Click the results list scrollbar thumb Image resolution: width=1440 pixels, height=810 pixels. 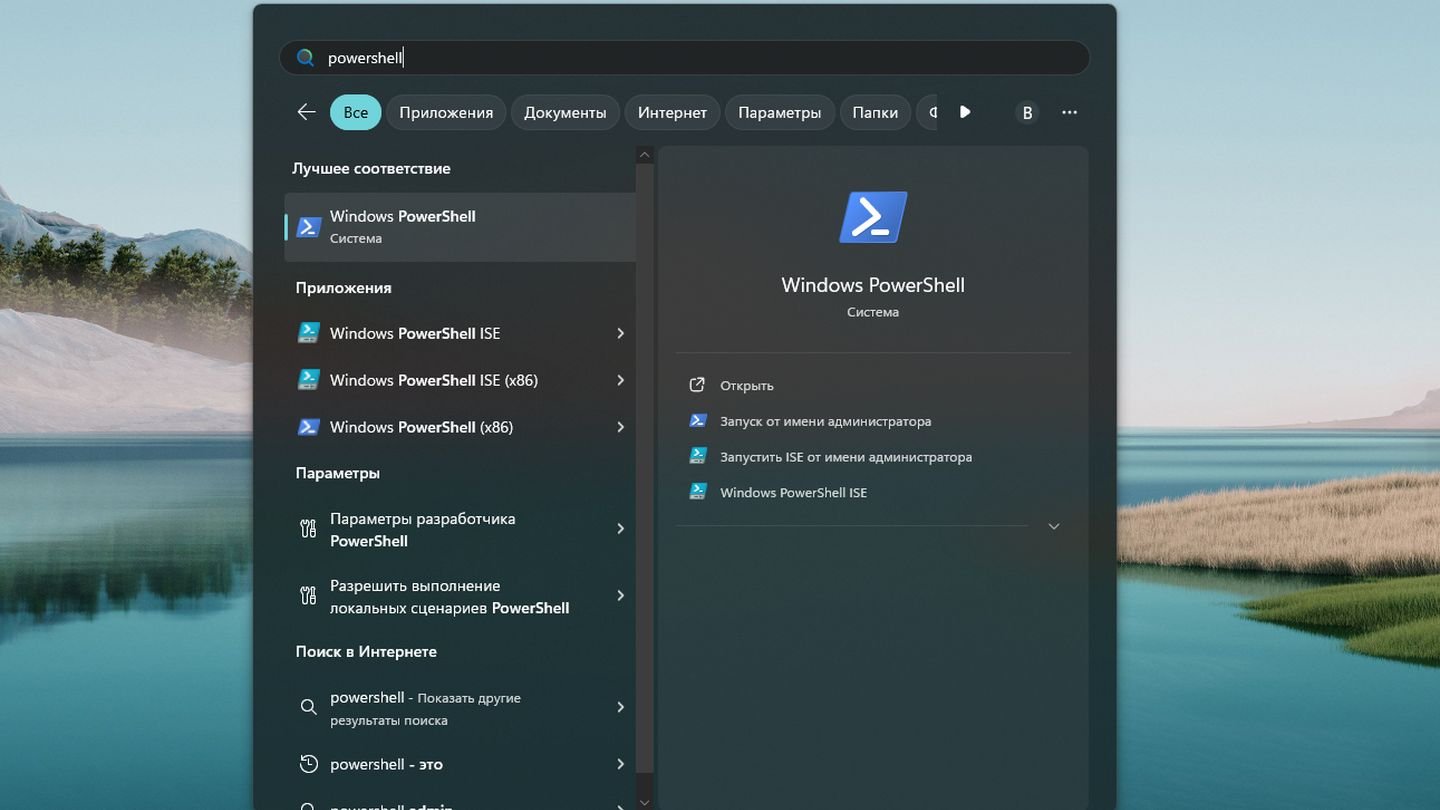click(x=644, y=468)
